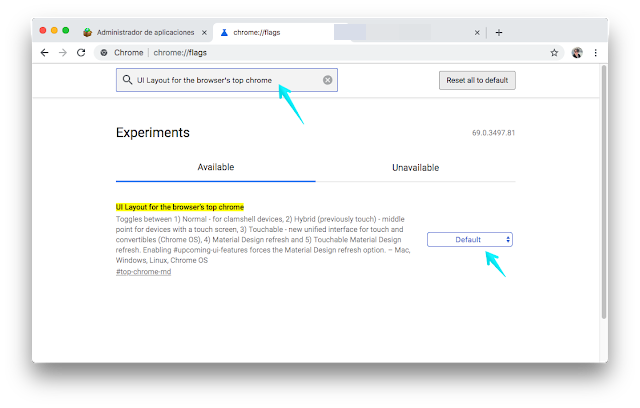Open the Chrome three-dot menu

point(596,52)
